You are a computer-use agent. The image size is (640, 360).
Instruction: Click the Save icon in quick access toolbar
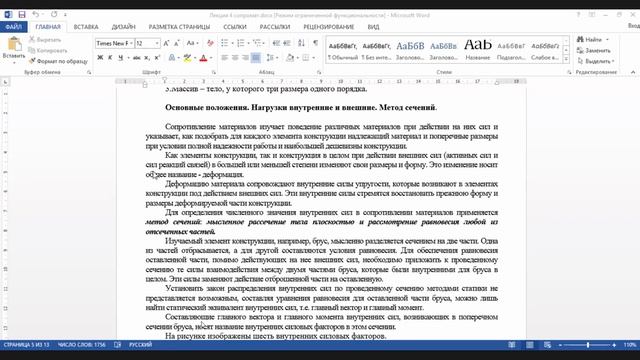22,15
